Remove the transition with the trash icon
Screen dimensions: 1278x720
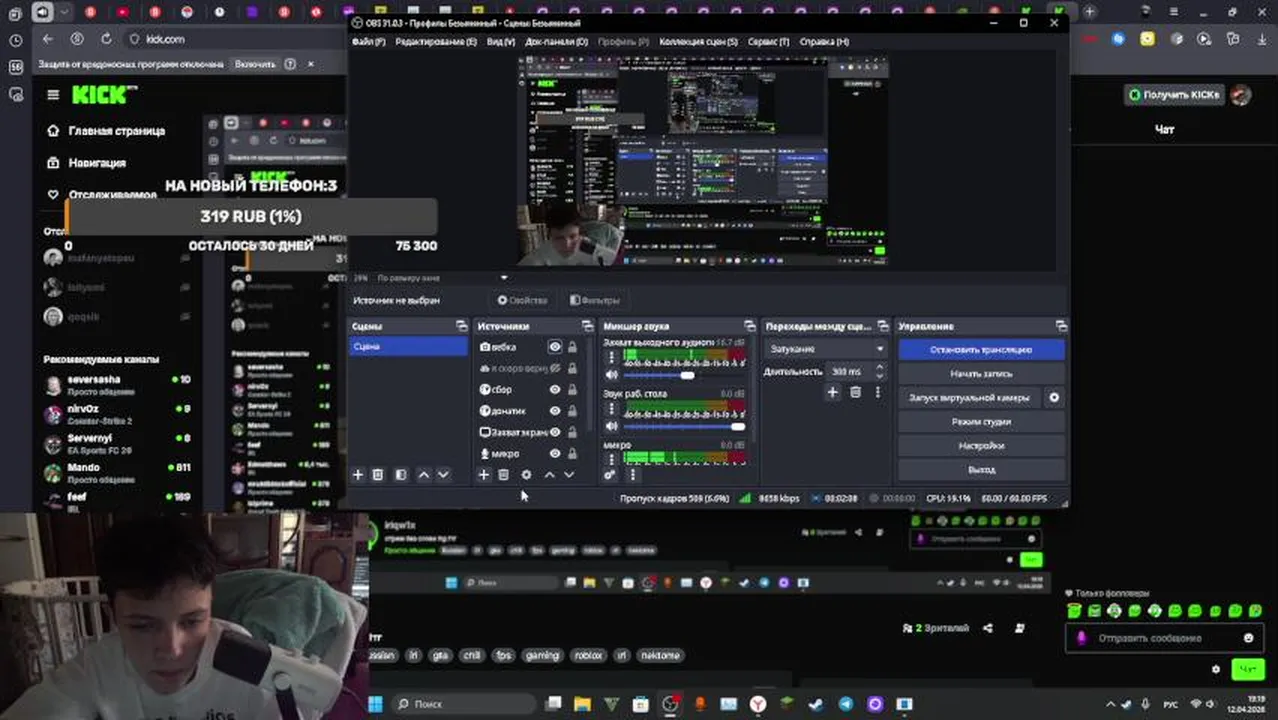(855, 393)
